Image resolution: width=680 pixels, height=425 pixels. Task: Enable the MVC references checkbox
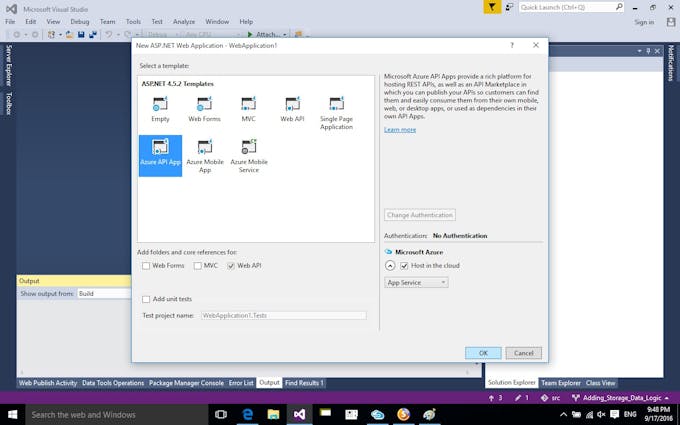pyautogui.click(x=198, y=266)
